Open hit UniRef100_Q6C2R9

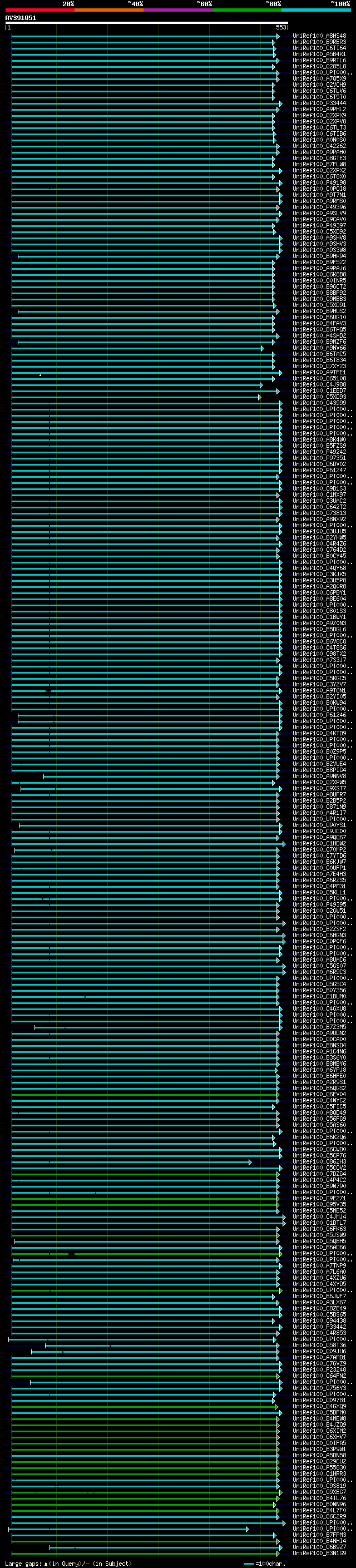point(319,1516)
